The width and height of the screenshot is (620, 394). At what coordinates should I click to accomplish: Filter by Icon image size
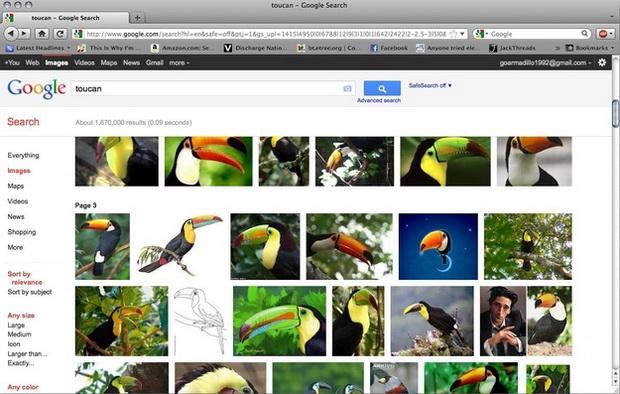point(14,344)
